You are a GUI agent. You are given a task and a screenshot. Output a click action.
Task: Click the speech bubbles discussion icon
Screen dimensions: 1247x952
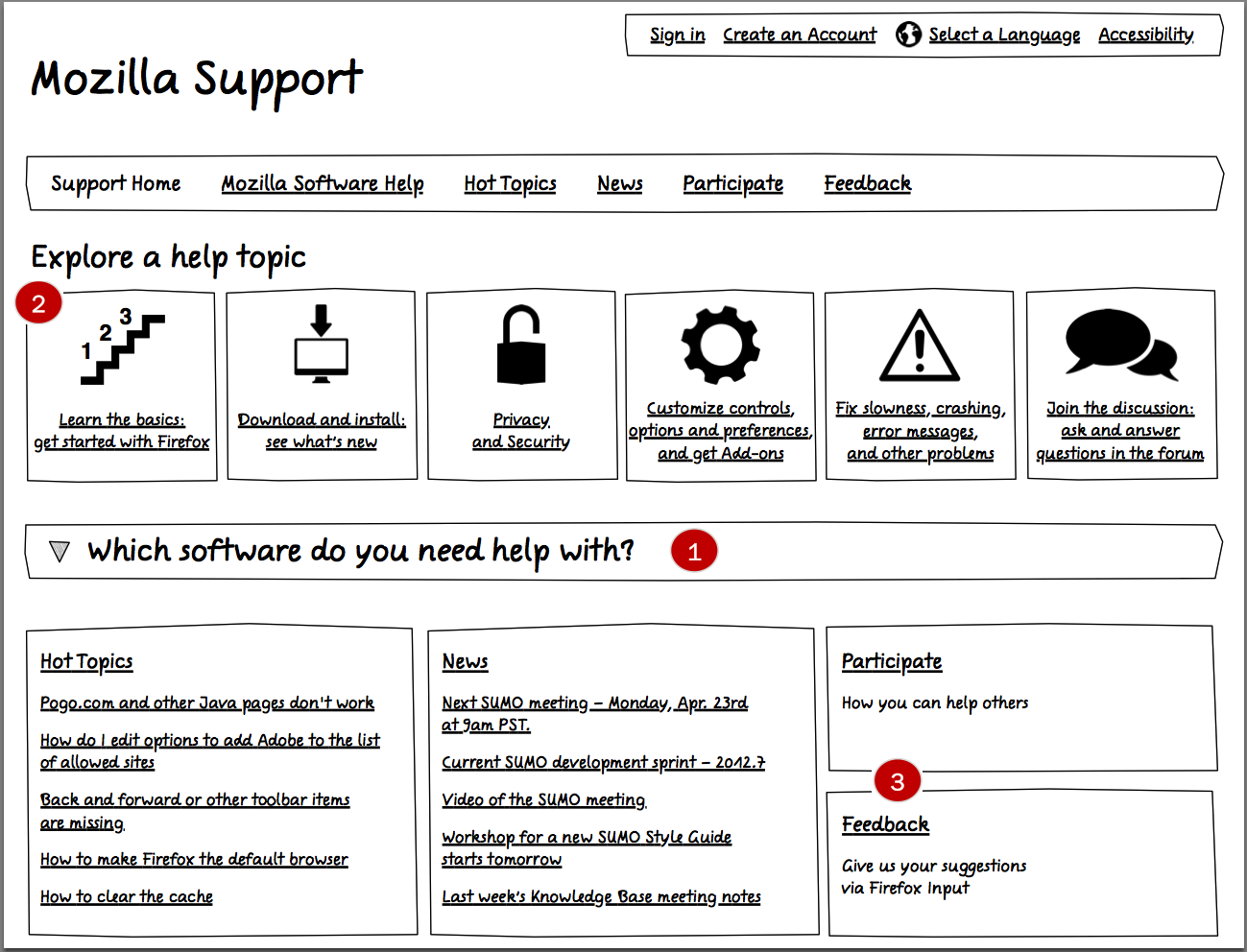1121,344
